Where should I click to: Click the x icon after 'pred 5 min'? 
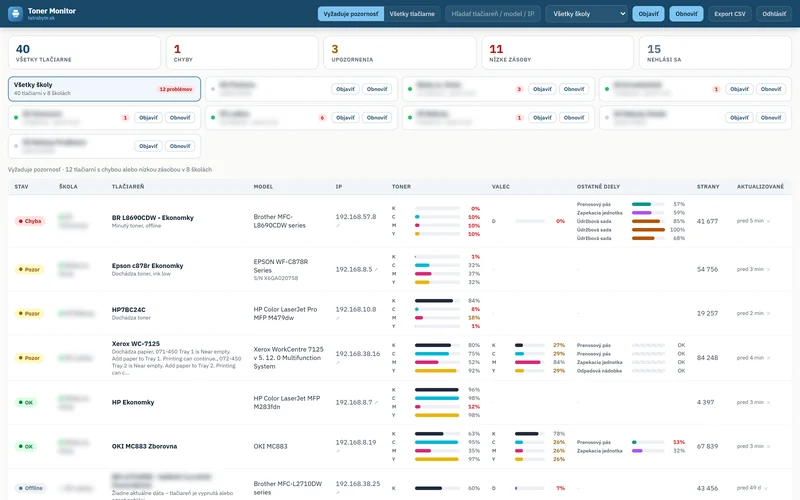click(x=768, y=221)
